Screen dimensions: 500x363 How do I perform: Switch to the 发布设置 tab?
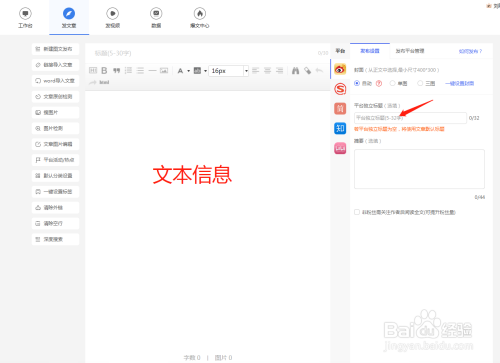click(370, 51)
